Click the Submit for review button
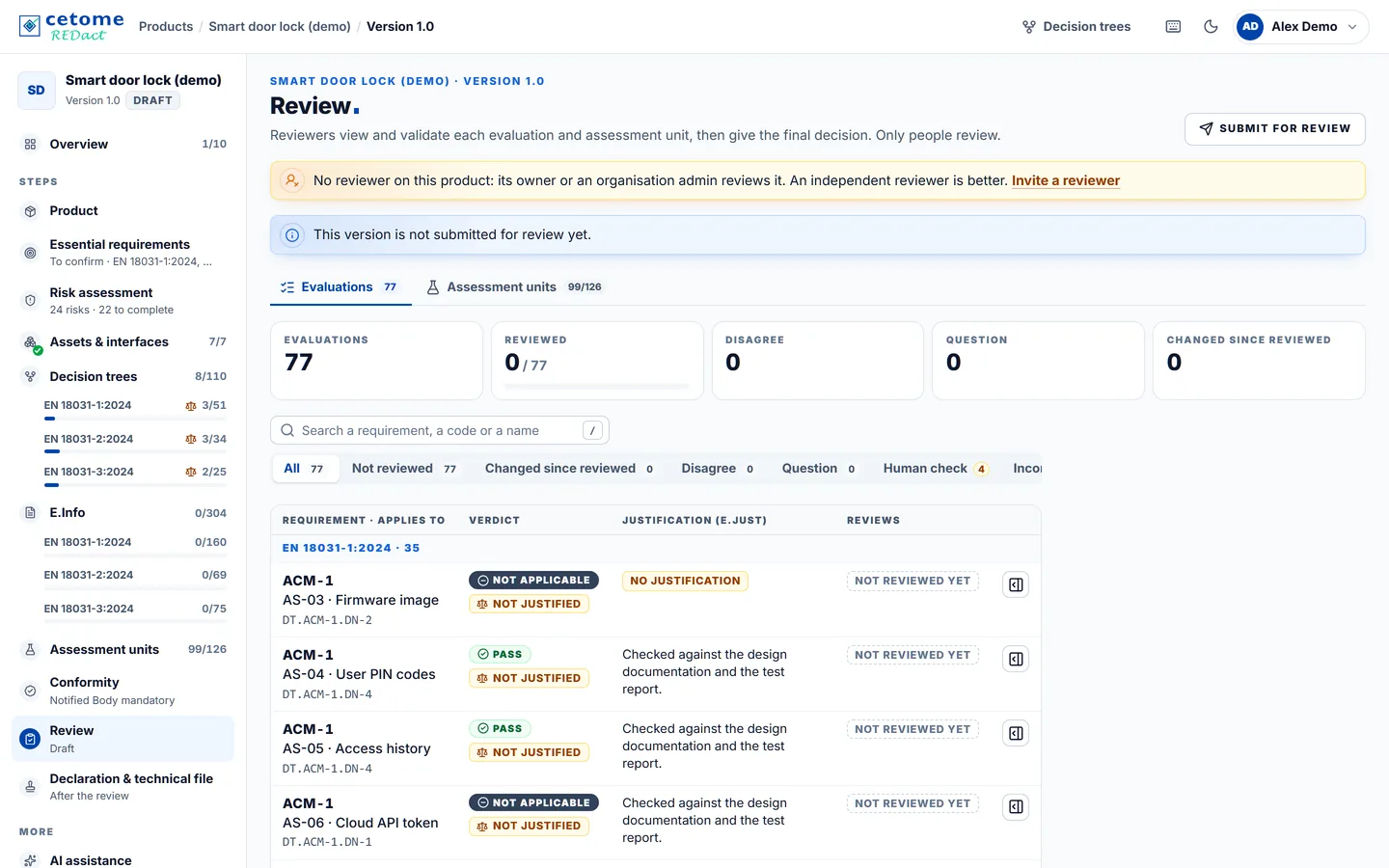Viewport: 1389px width, 868px height. [x=1274, y=128]
